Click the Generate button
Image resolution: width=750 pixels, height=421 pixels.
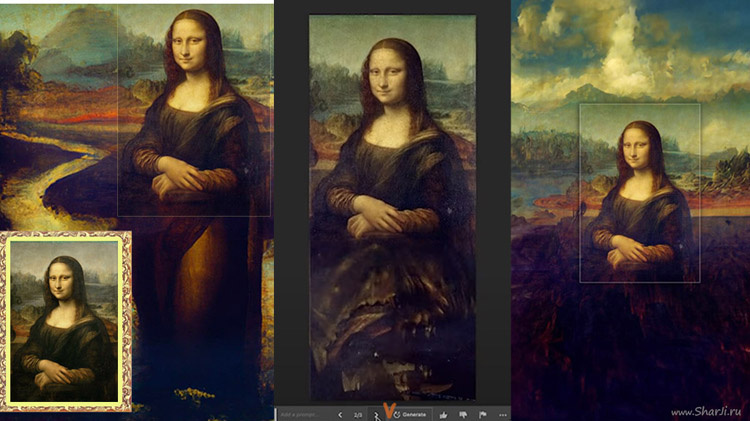(410, 415)
